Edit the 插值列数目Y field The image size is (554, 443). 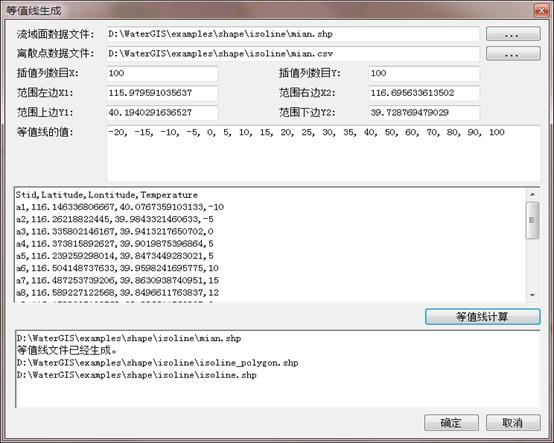(x=424, y=73)
